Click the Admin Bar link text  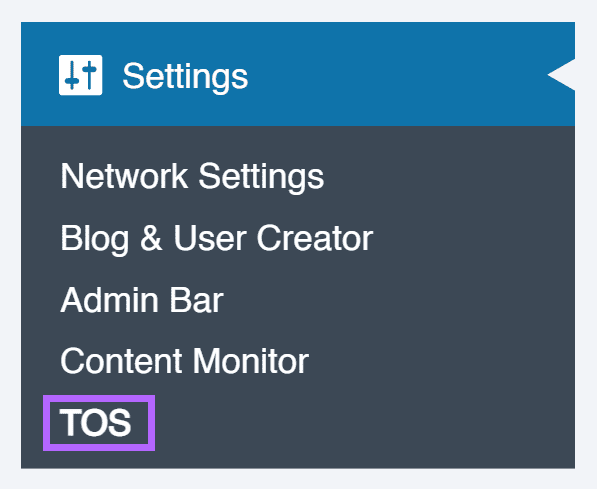[142, 300]
